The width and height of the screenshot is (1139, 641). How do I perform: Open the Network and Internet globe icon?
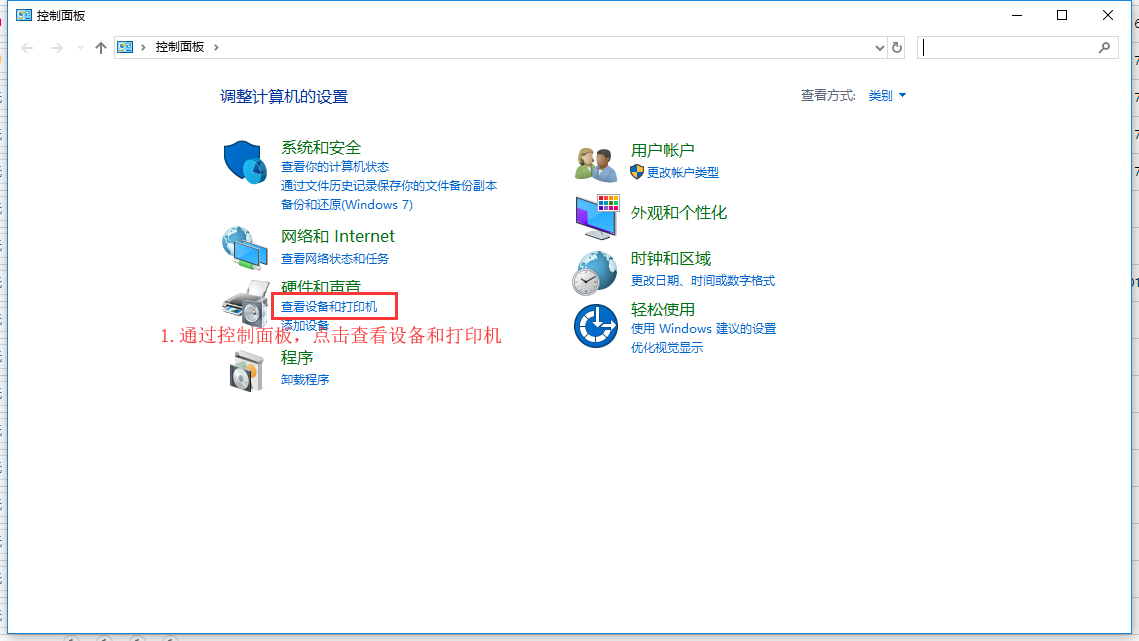click(x=245, y=248)
